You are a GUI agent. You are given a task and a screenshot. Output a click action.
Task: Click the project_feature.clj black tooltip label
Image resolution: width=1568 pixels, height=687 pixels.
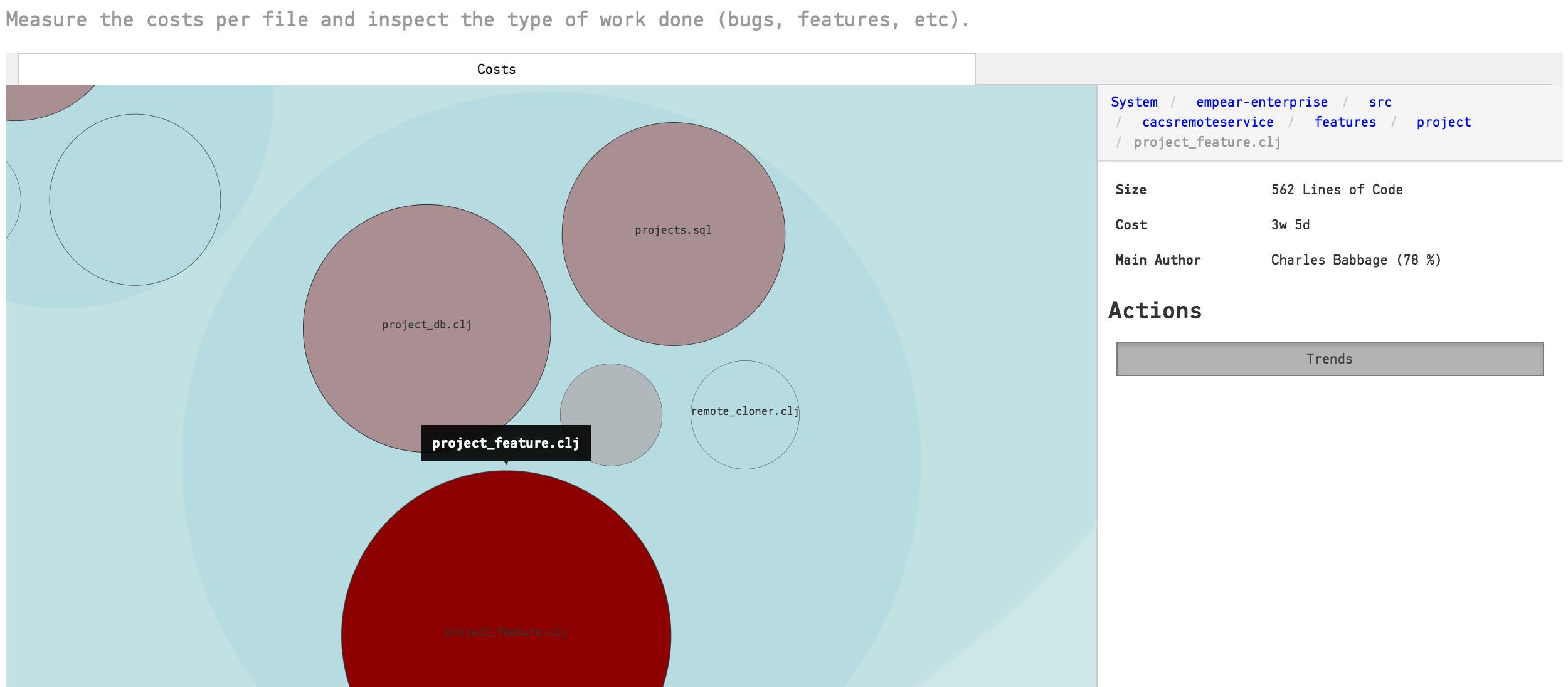(506, 443)
